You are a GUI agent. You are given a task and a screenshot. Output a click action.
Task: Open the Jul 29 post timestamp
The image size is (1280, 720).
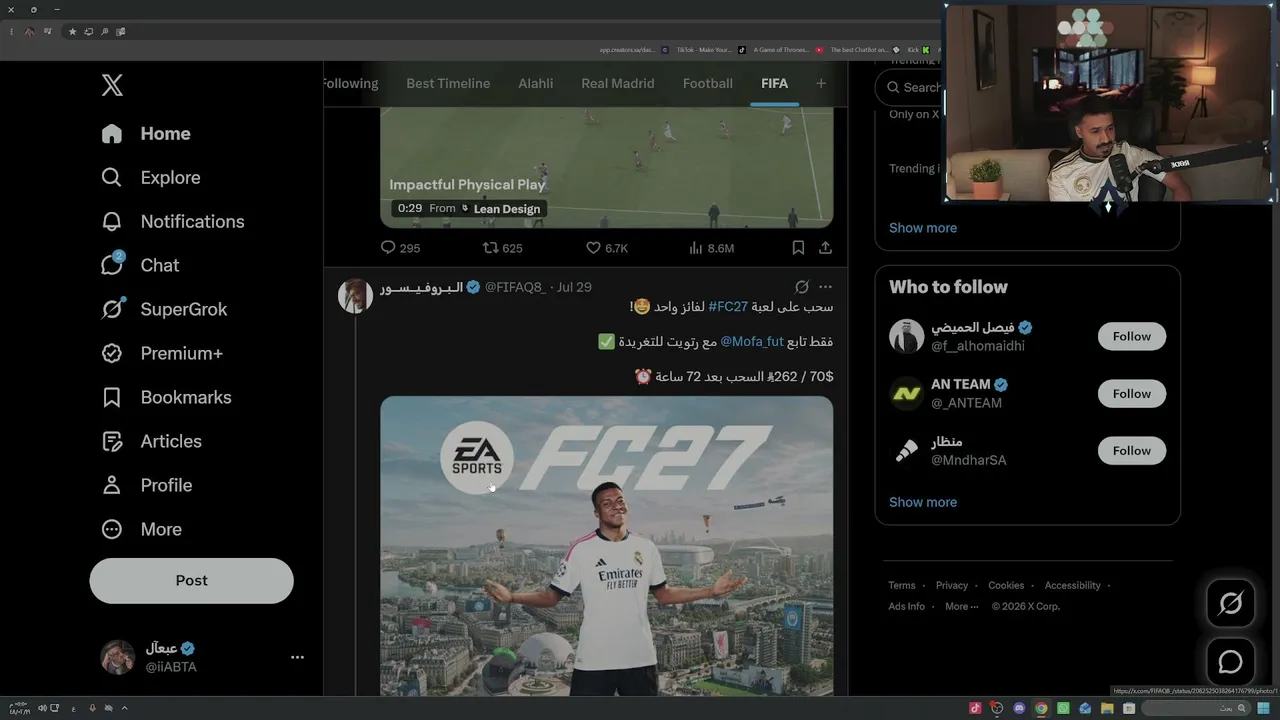[x=574, y=288]
